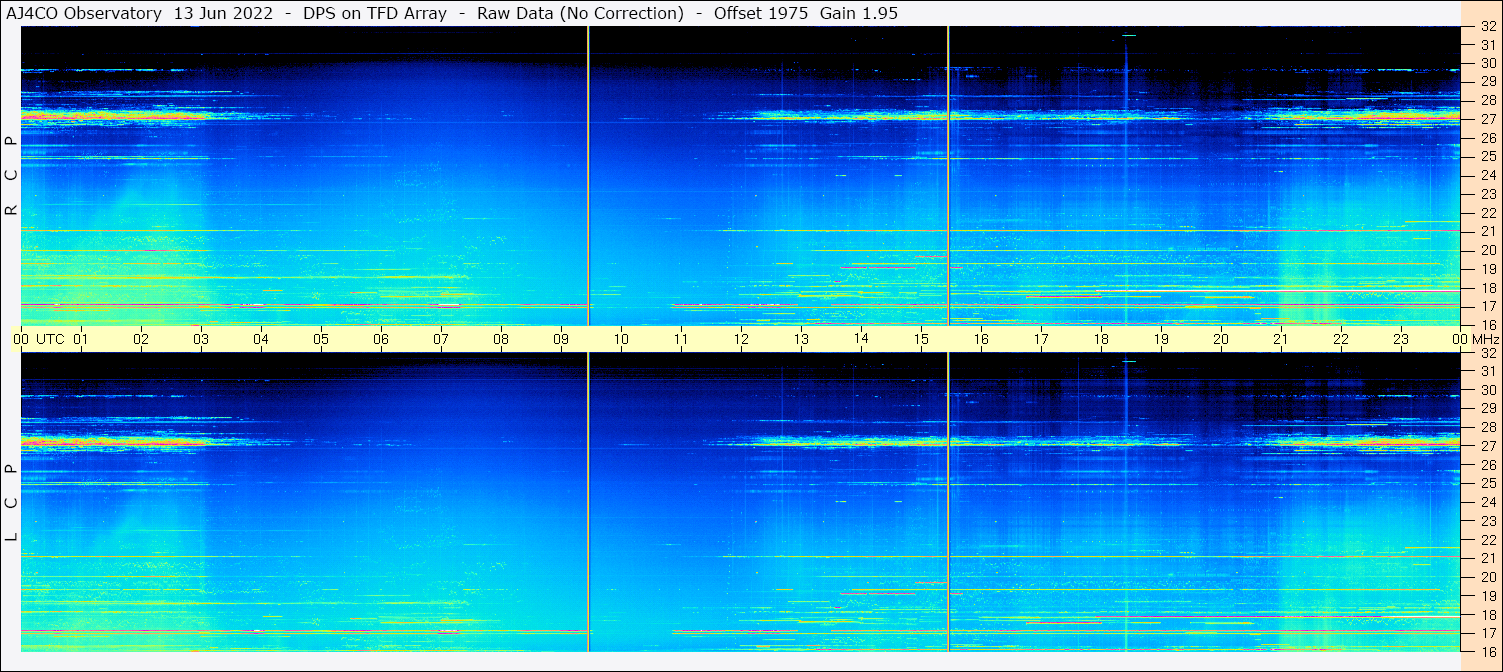Select hour '01' on the time axis
Screen dimensions: 1503x672
click(81, 339)
